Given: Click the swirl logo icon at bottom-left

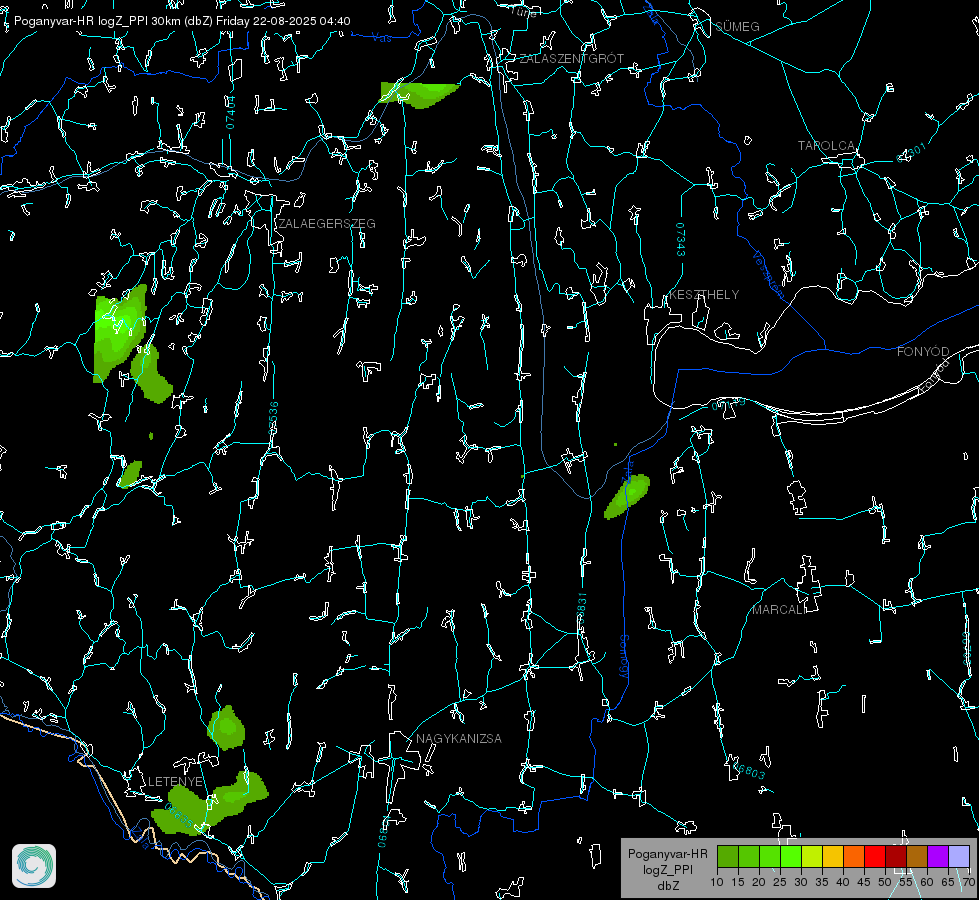Looking at the screenshot, I should 34,866.
